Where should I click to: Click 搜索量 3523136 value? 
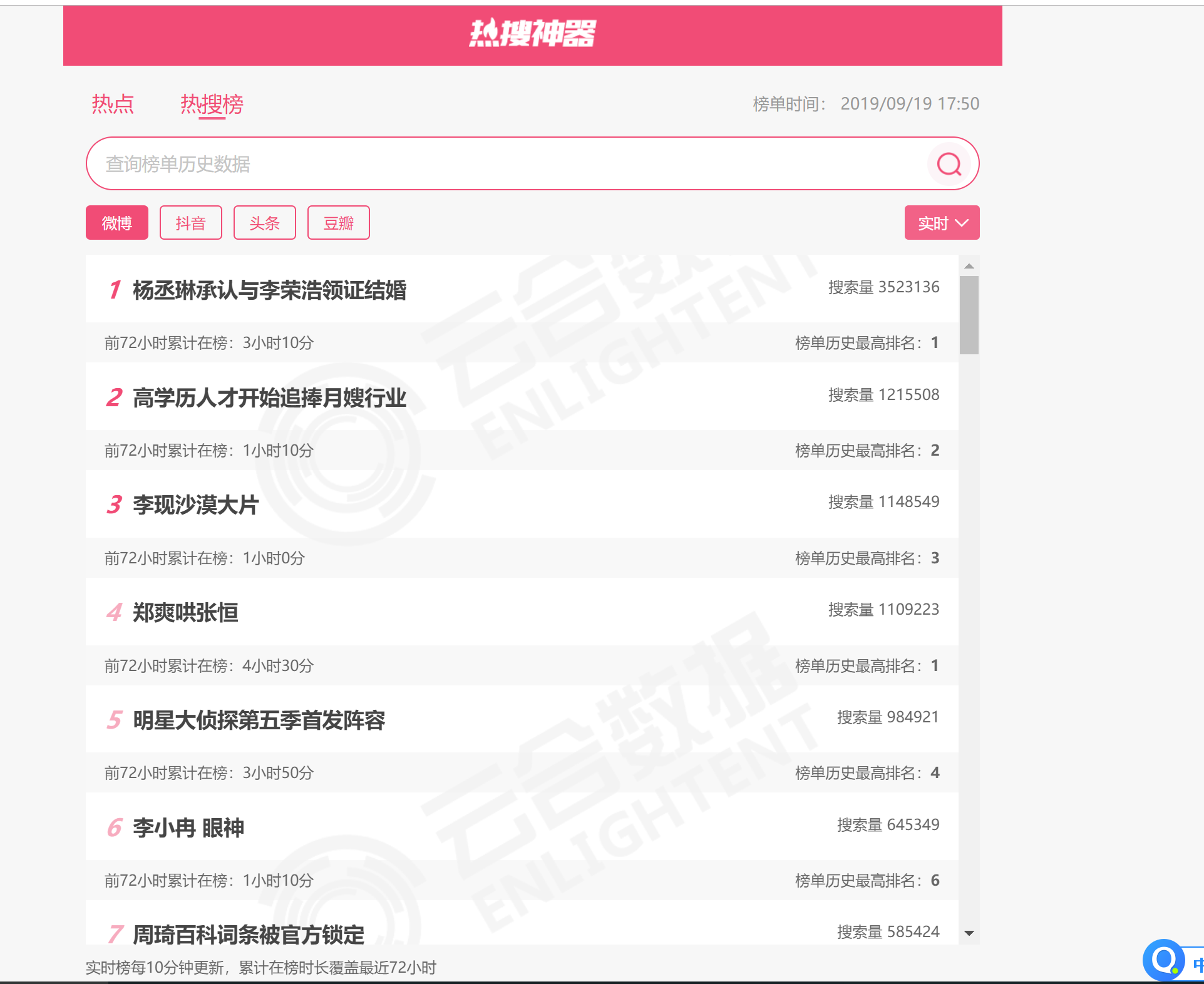(x=883, y=287)
